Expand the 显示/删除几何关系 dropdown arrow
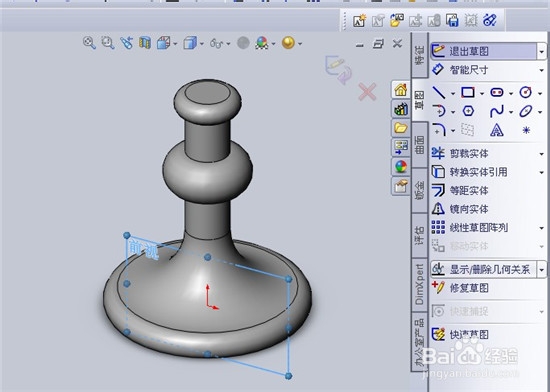The image size is (550, 392). point(542,270)
